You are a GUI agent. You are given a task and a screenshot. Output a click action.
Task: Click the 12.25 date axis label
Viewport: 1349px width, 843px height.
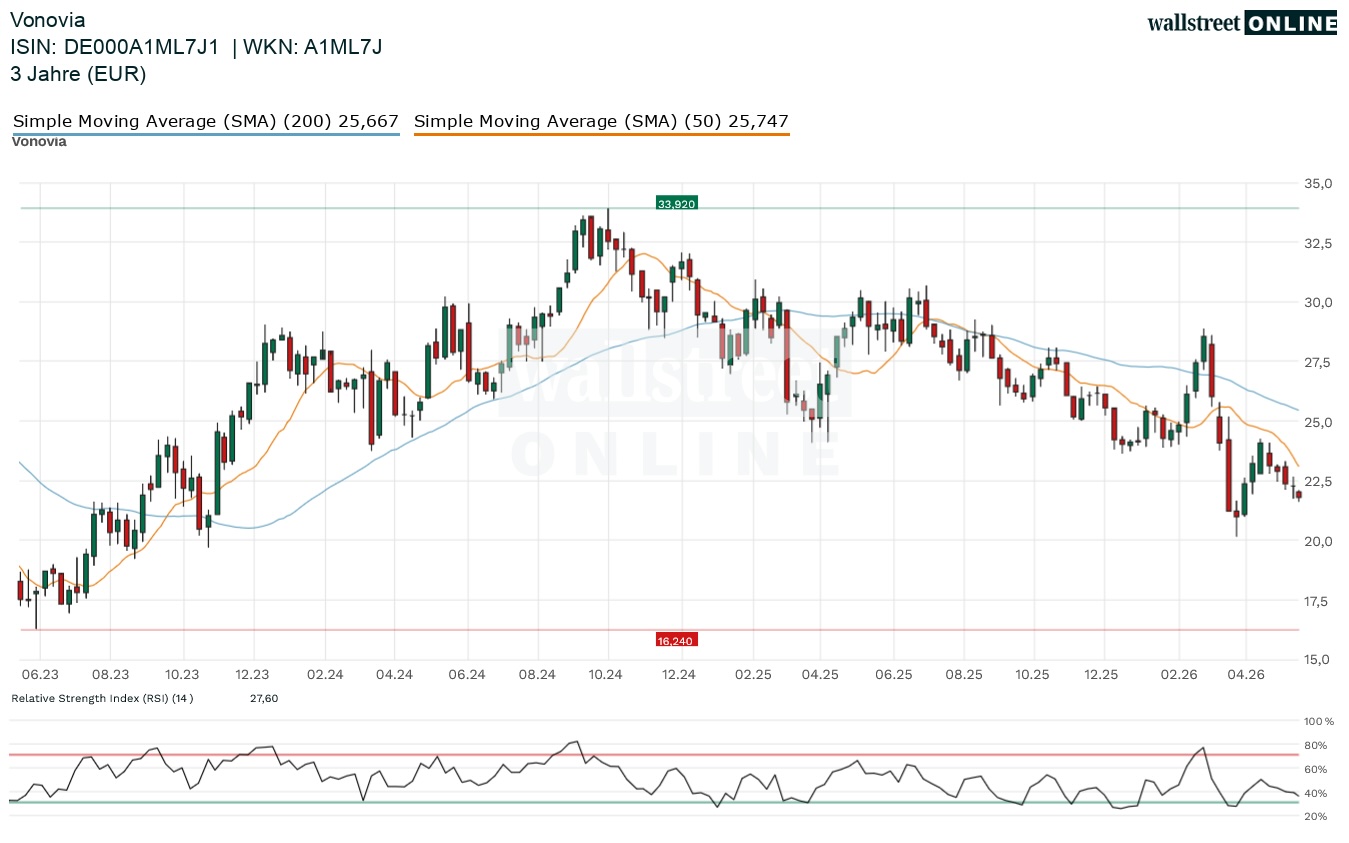[x=1102, y=675]
